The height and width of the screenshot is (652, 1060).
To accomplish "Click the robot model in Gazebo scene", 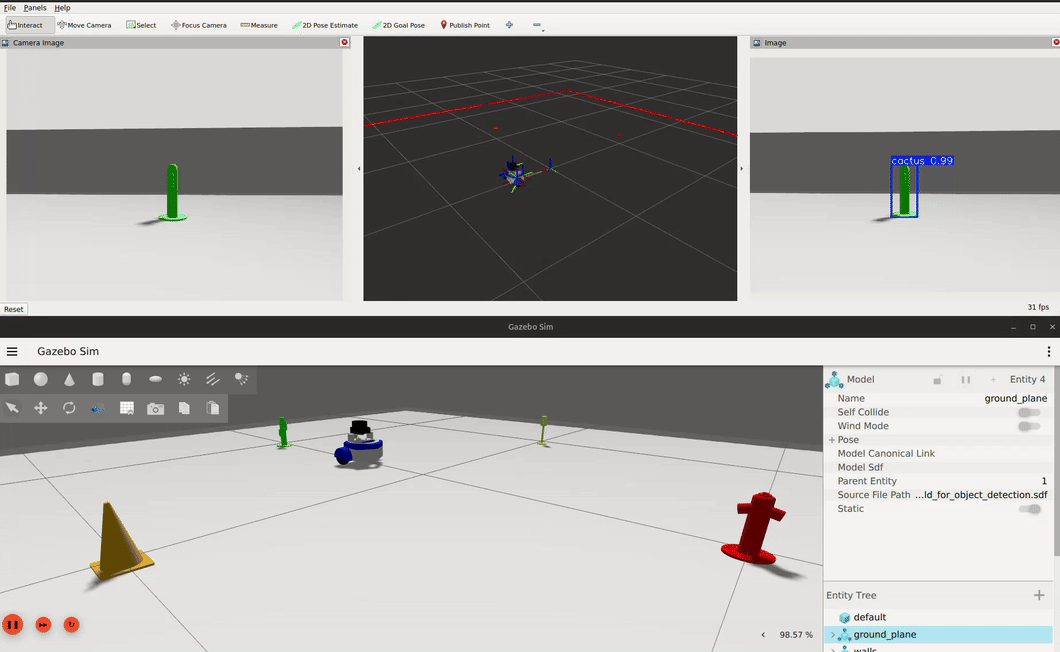I will click(x=359, y=444).
